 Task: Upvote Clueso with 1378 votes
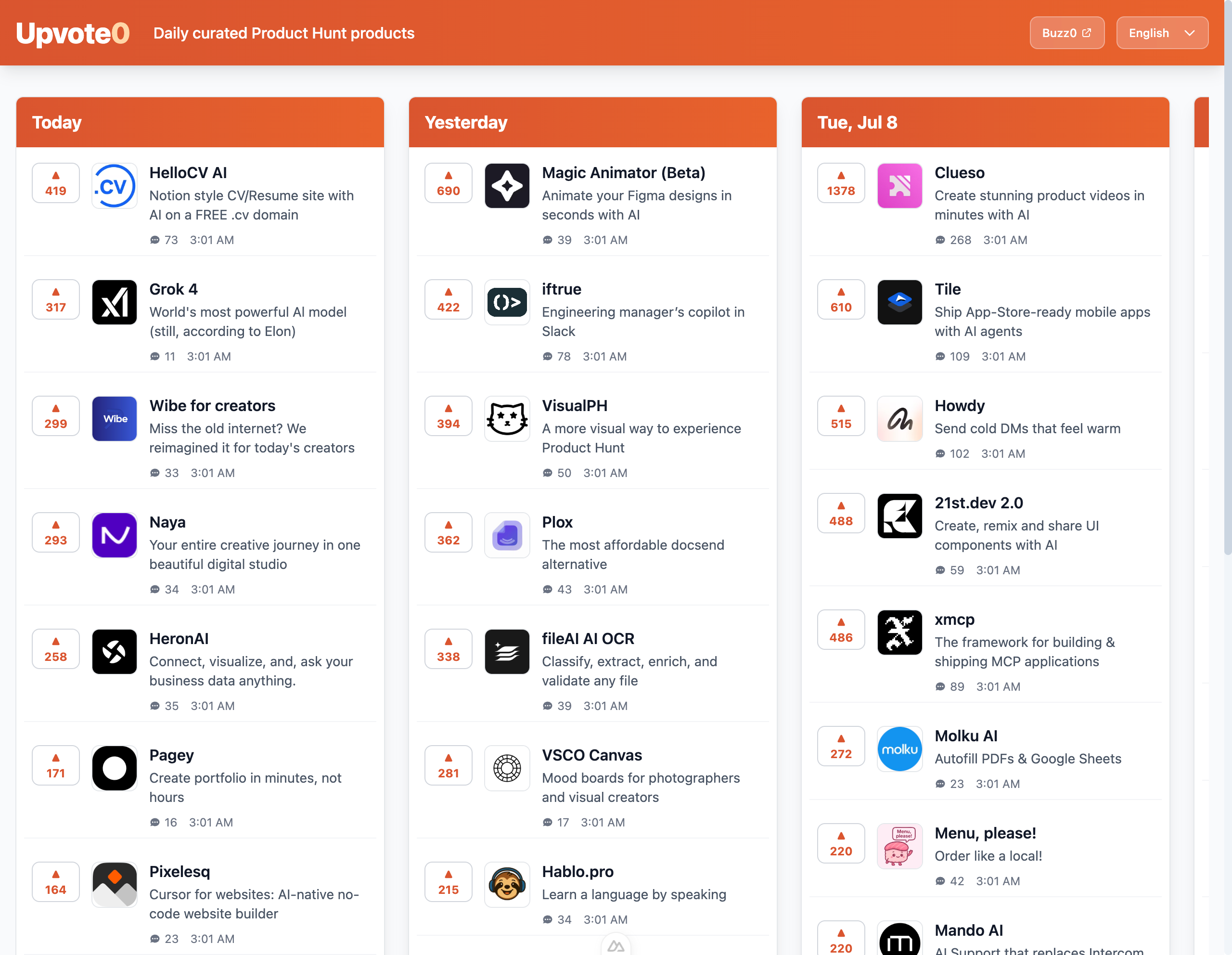841,183
